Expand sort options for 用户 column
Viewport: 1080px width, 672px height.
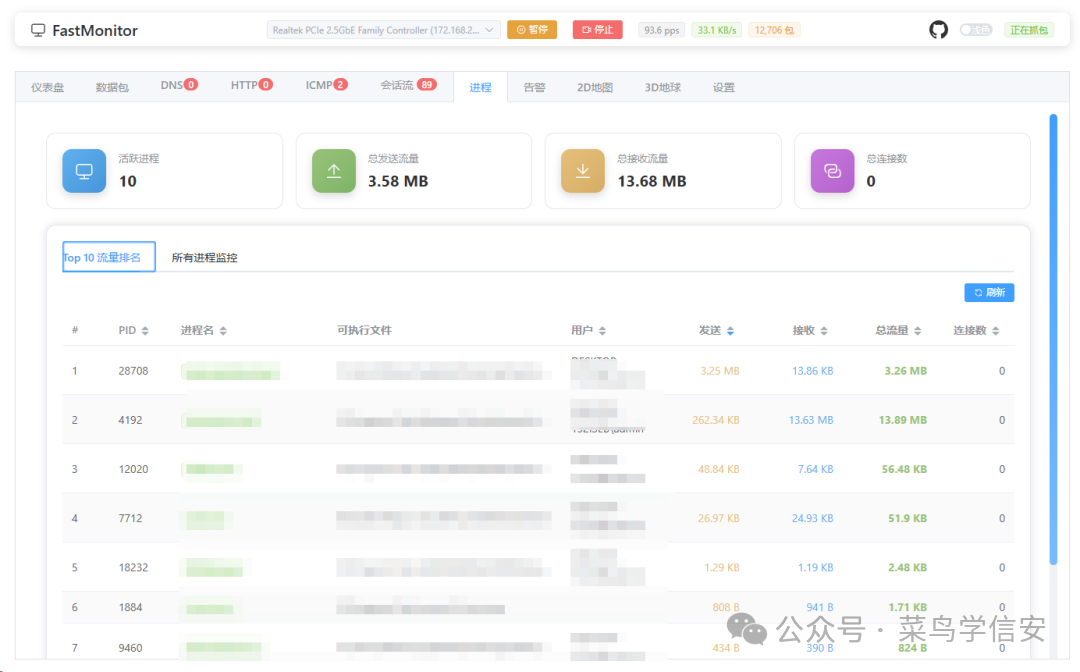click(x=602, y=331)
